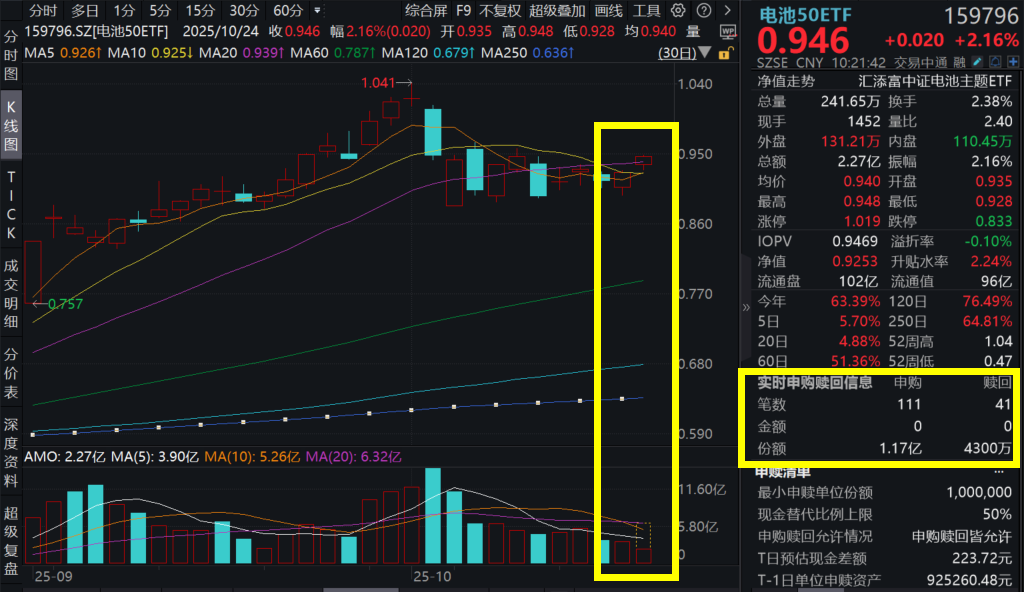This screenshot has height=592, width=1024.
Task: Switch to the 分时图 view tab
Action: 10,50
